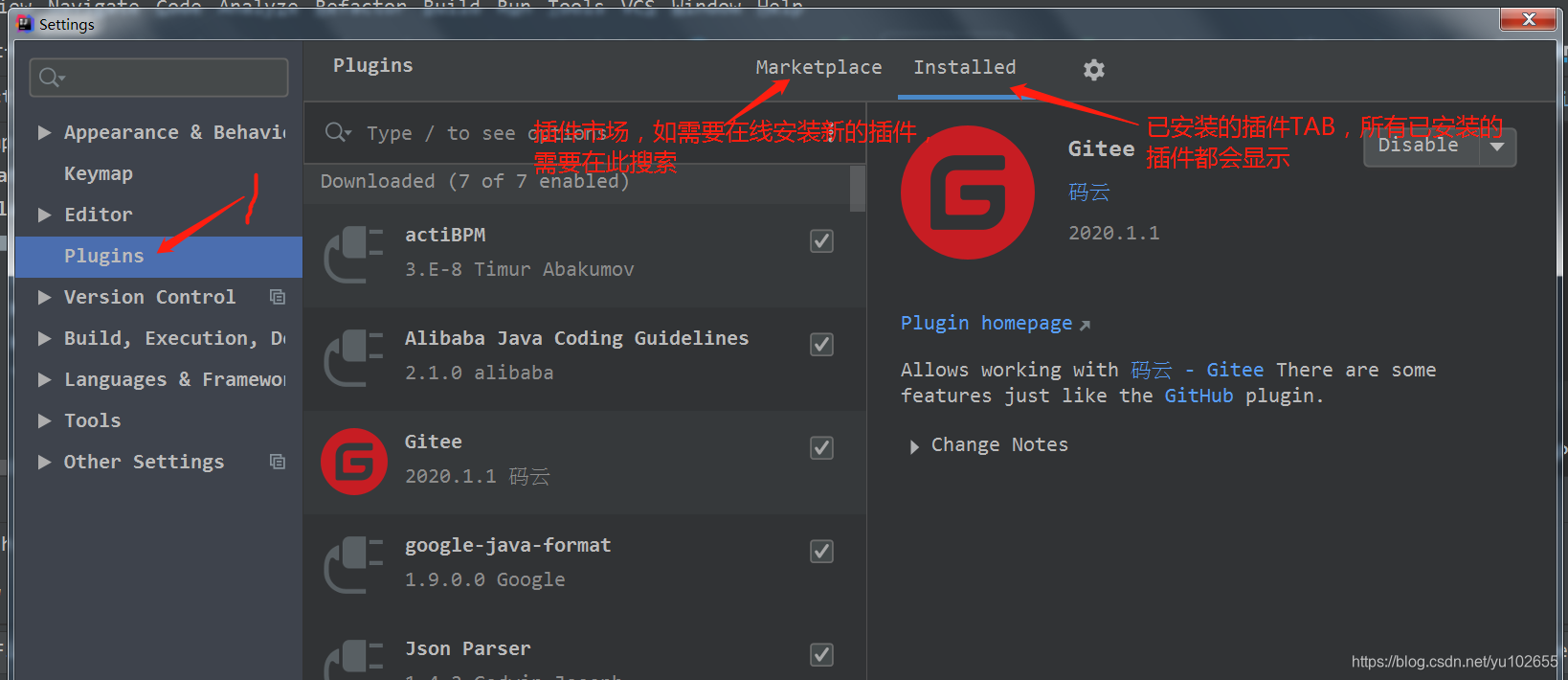Focus the plugin search filter field
1568x680 pixels.
click(x=585, y=133)
